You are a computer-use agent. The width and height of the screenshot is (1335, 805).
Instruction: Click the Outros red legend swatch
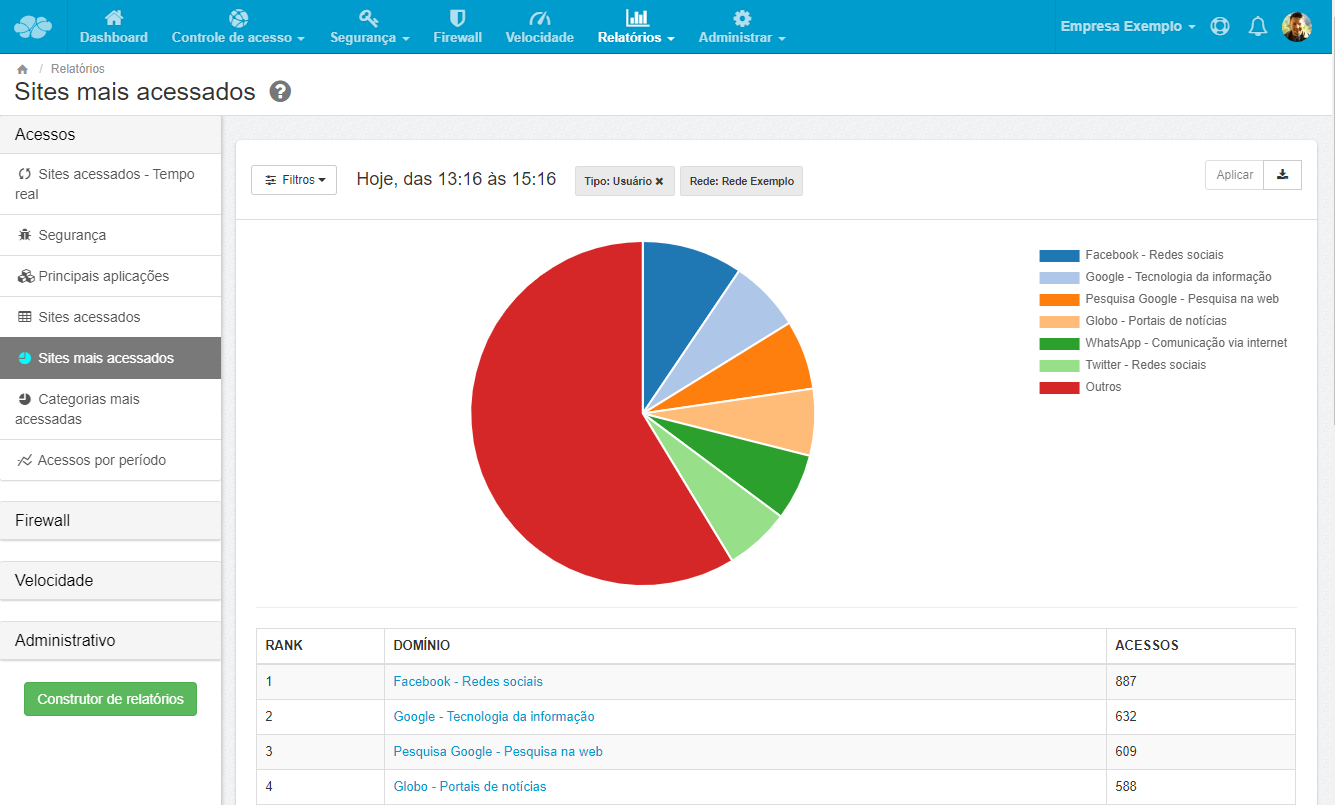pos(1059,388)
